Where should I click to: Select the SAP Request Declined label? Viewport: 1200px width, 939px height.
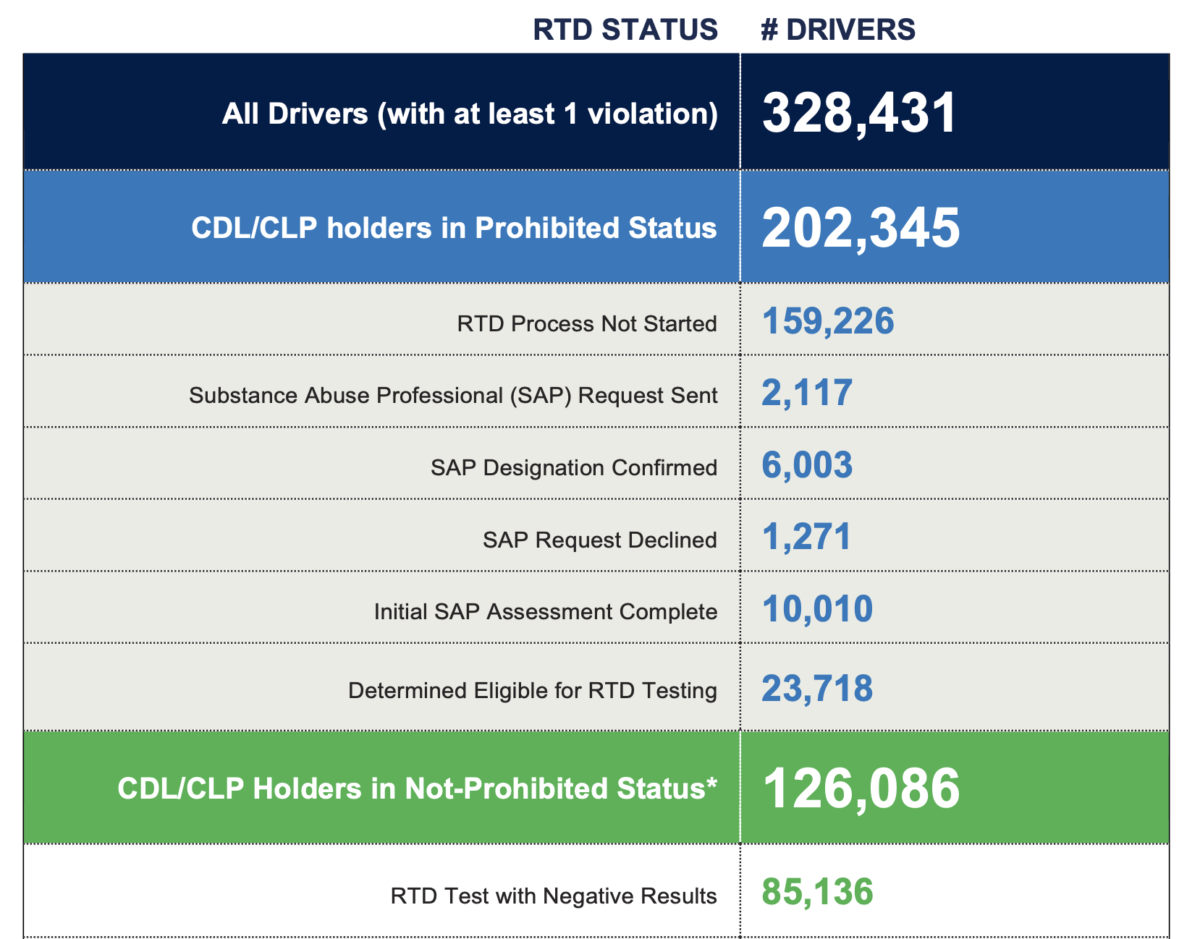(x=599, y=539)
